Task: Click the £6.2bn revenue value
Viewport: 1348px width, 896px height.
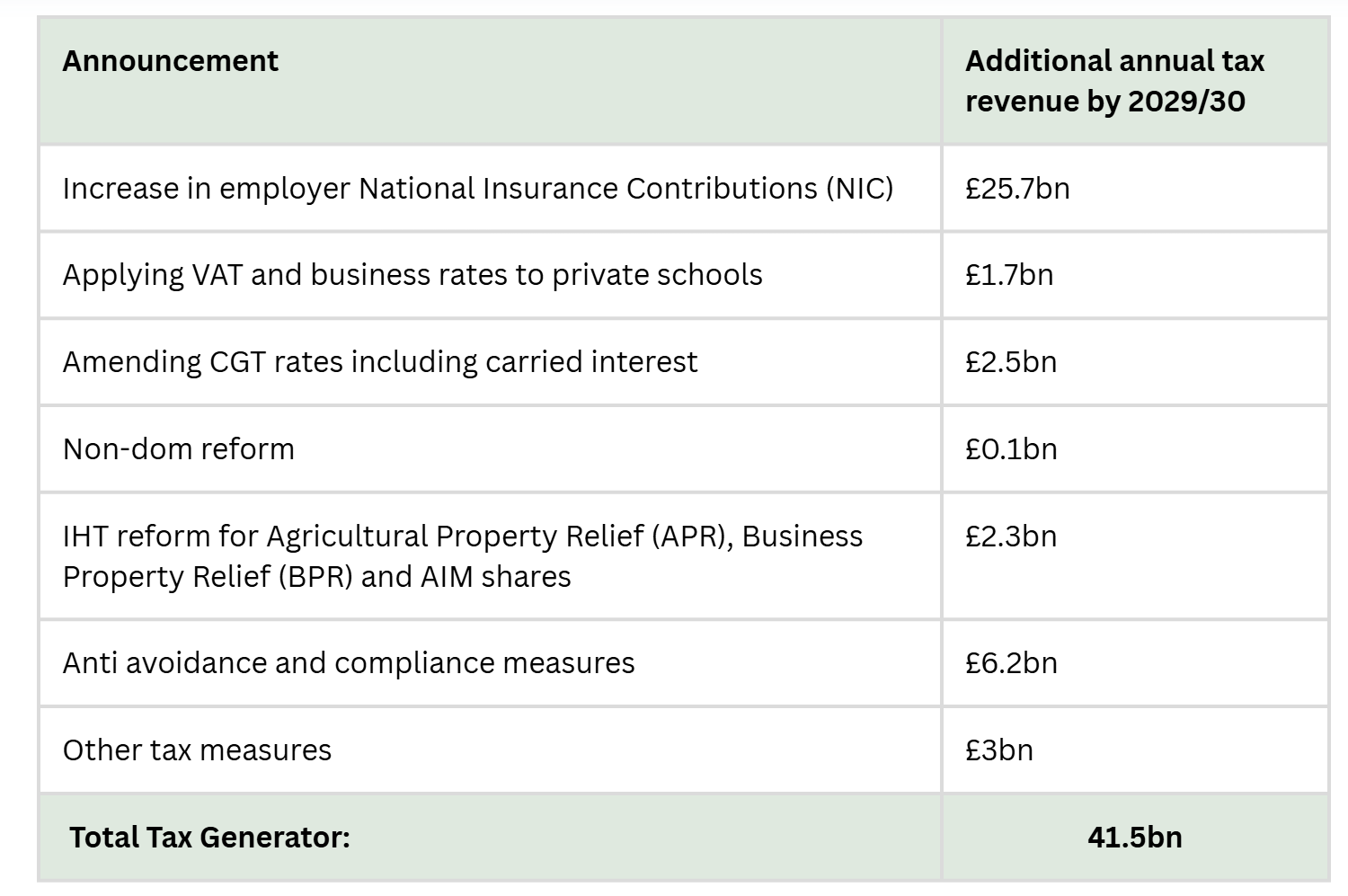Action: pyautogui.click(x=1011, y=663)
